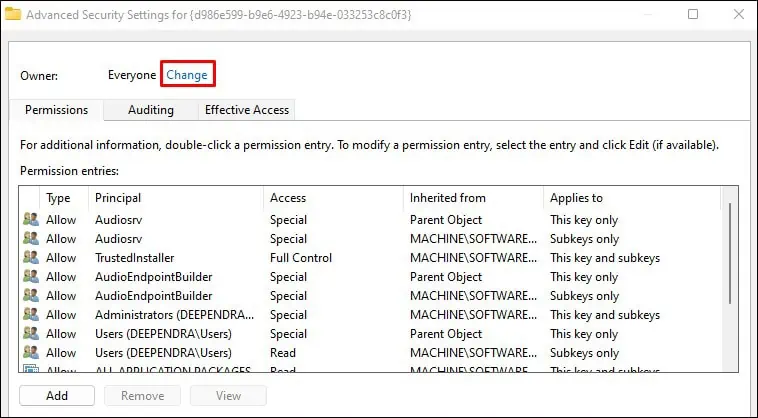Click the icon next to the Full Control row
The image size is (758, 418).
(x=30, y=258)
